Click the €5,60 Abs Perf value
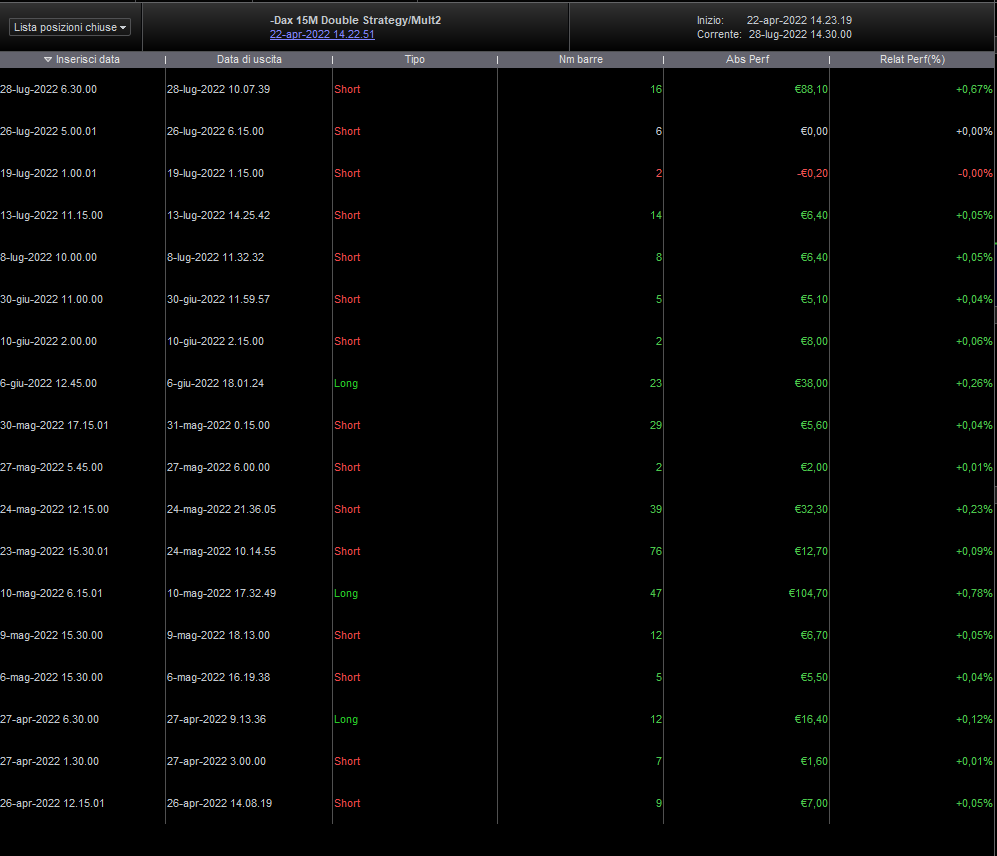The width and height of the screenshot is (997, 856). tap(814, 425)
